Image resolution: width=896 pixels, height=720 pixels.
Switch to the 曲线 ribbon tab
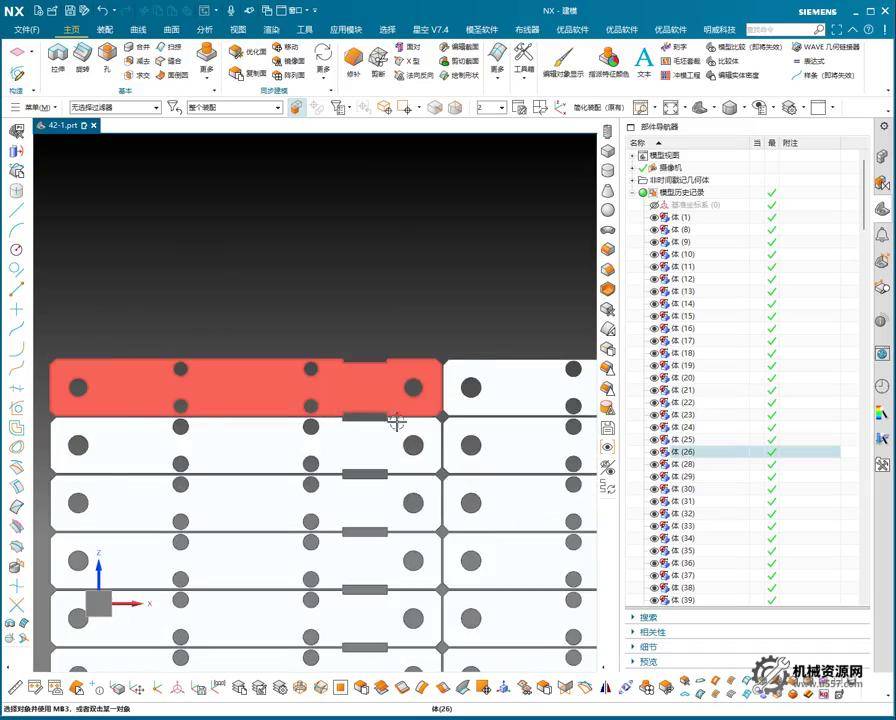[x=138, y=30]
